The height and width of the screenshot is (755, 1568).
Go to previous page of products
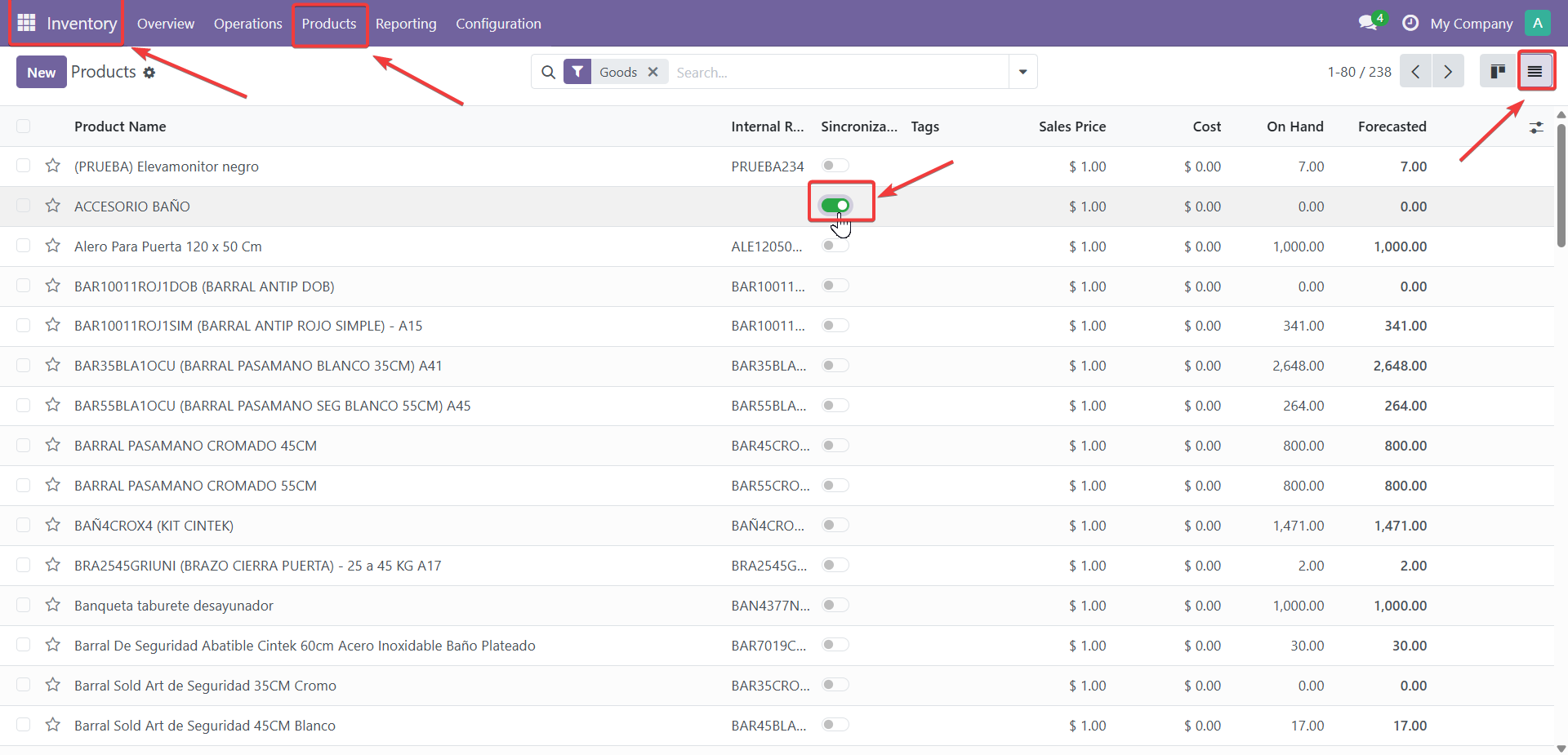click(1415, 72)
